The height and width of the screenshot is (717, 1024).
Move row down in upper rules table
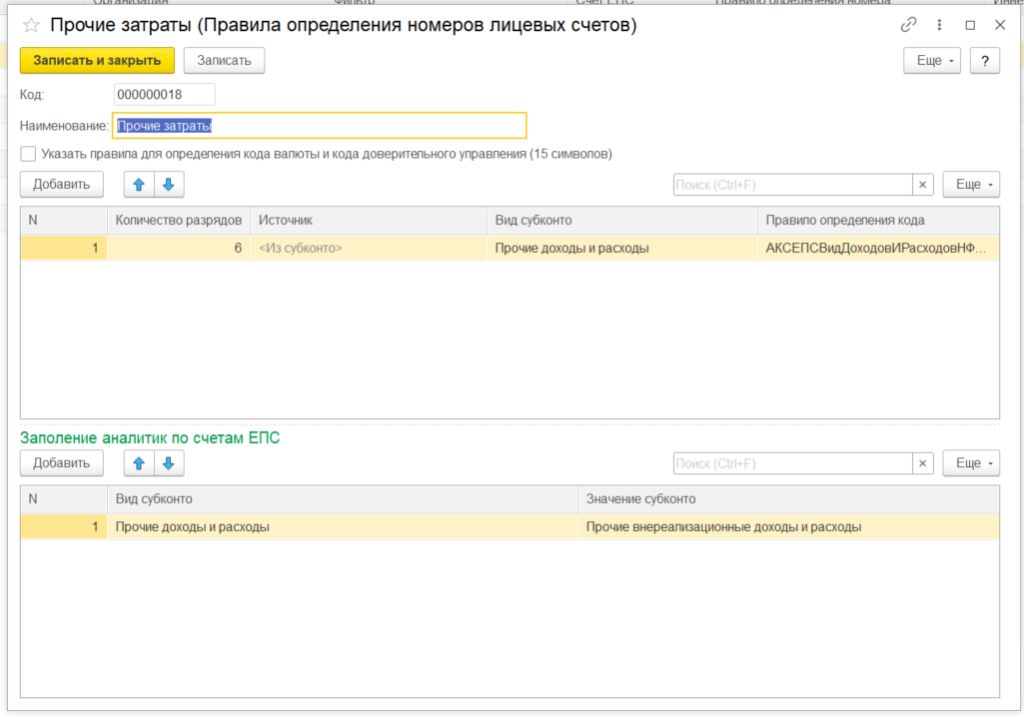point(168,184)
